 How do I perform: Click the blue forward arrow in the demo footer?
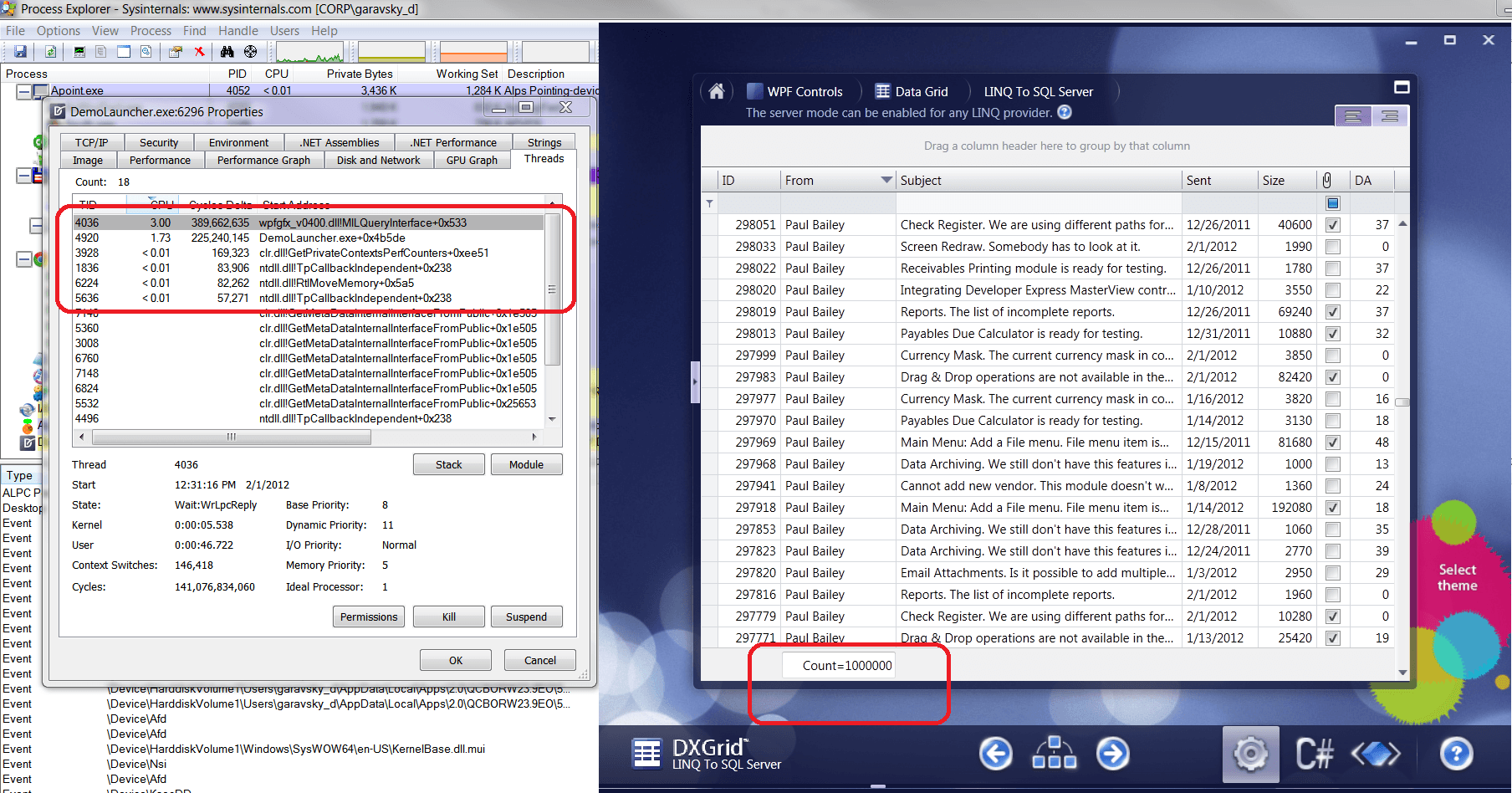[1113, 754]
